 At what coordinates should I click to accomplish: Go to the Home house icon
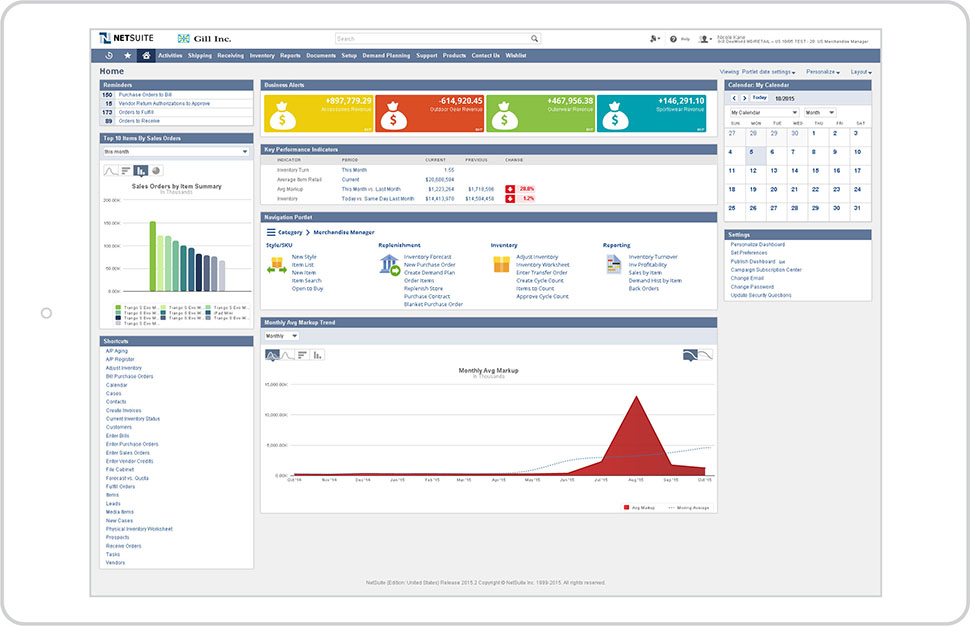click(146, 56)
